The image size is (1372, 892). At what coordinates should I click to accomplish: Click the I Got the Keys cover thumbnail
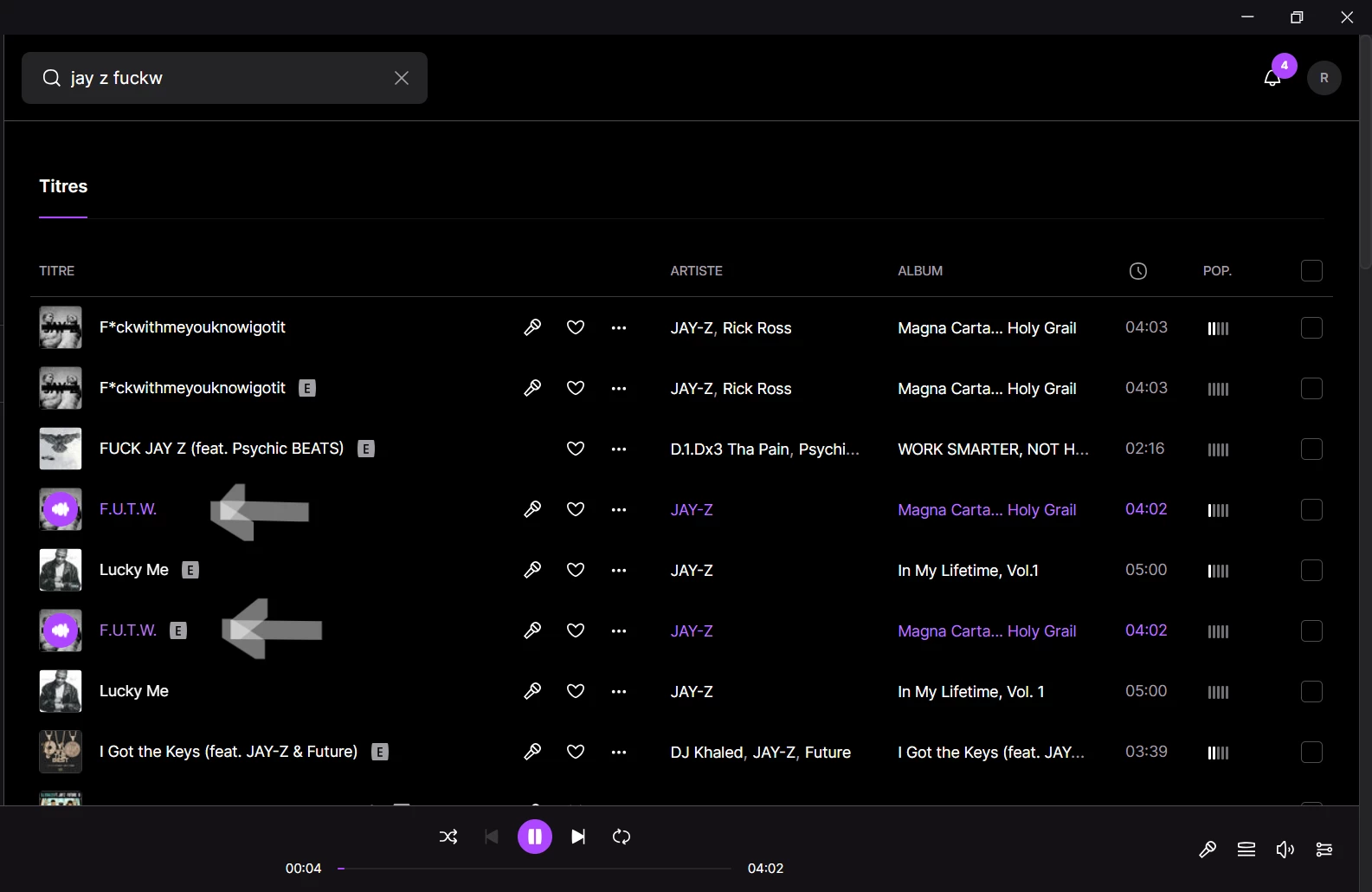(x=61, y=752)
